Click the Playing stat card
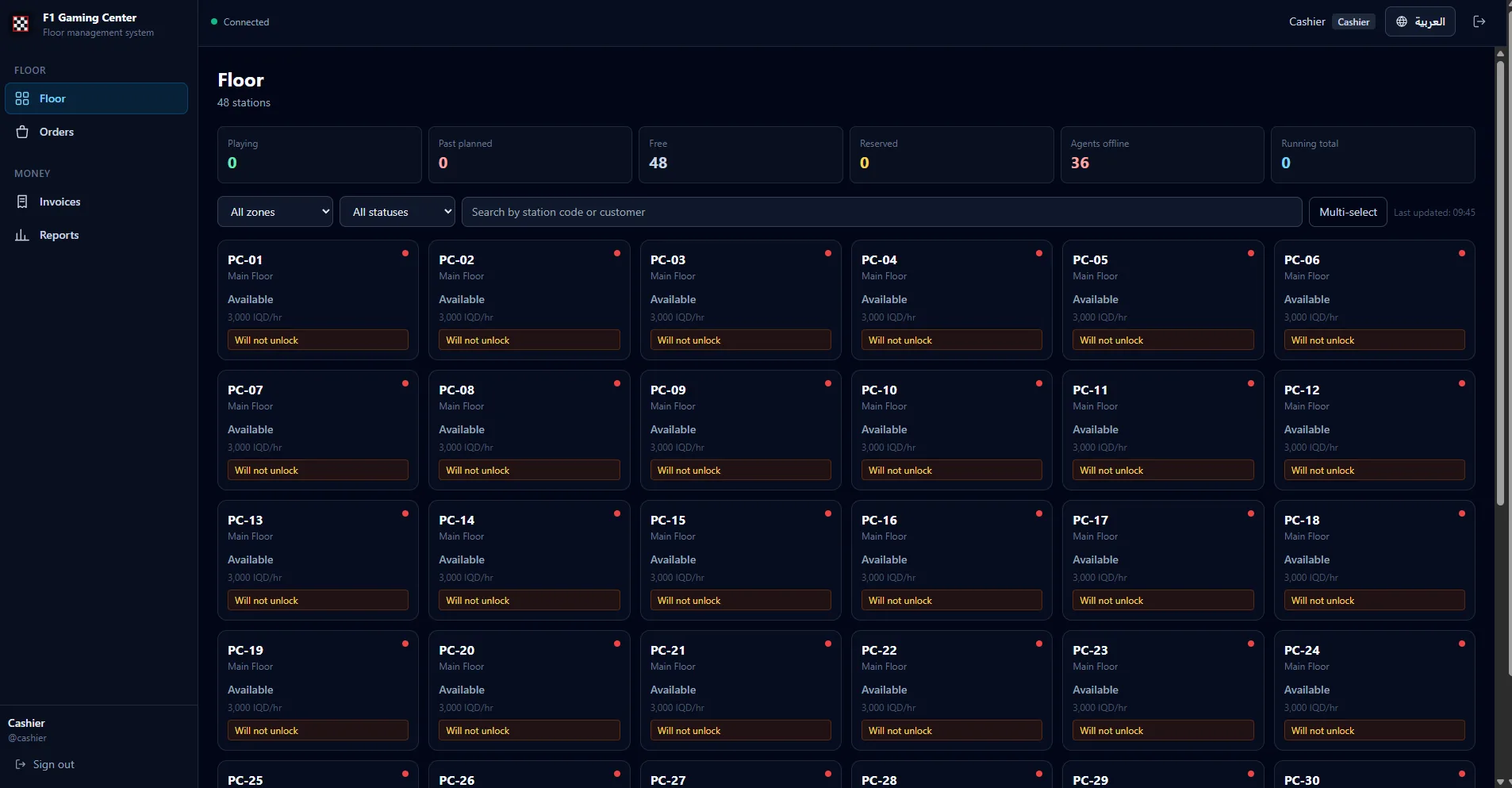This screenshot has width=1512, height=788. pos(320,155)
